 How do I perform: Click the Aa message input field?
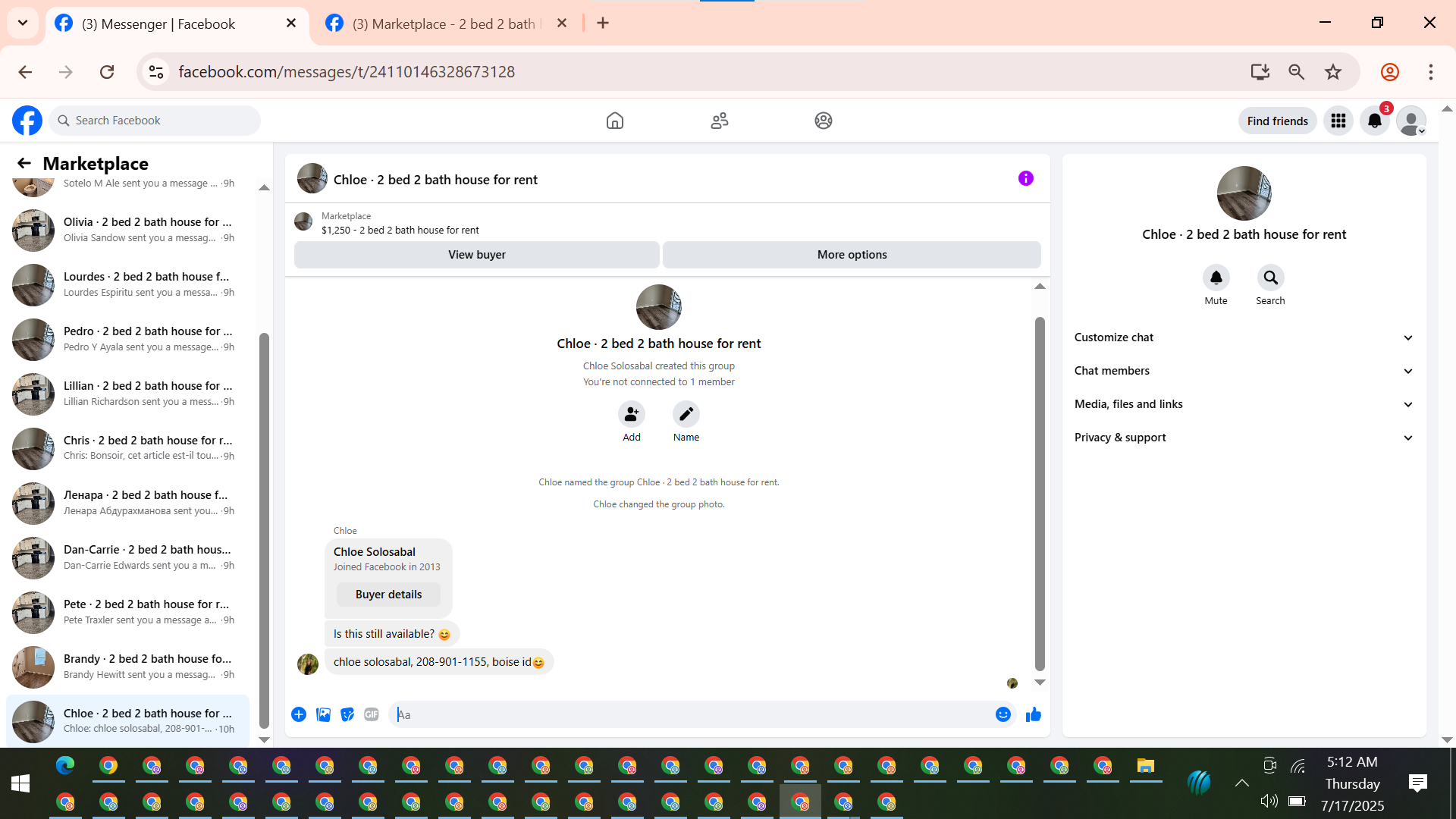pyautogui.click(x=690, y=714)
